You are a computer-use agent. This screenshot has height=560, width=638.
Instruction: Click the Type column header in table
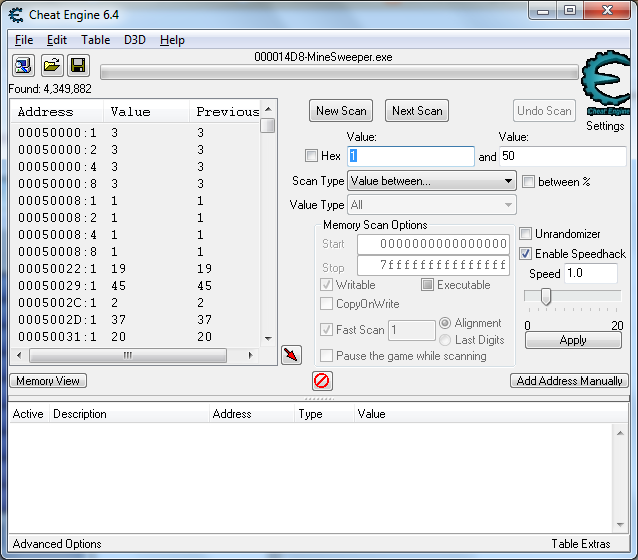click(324, 414)
